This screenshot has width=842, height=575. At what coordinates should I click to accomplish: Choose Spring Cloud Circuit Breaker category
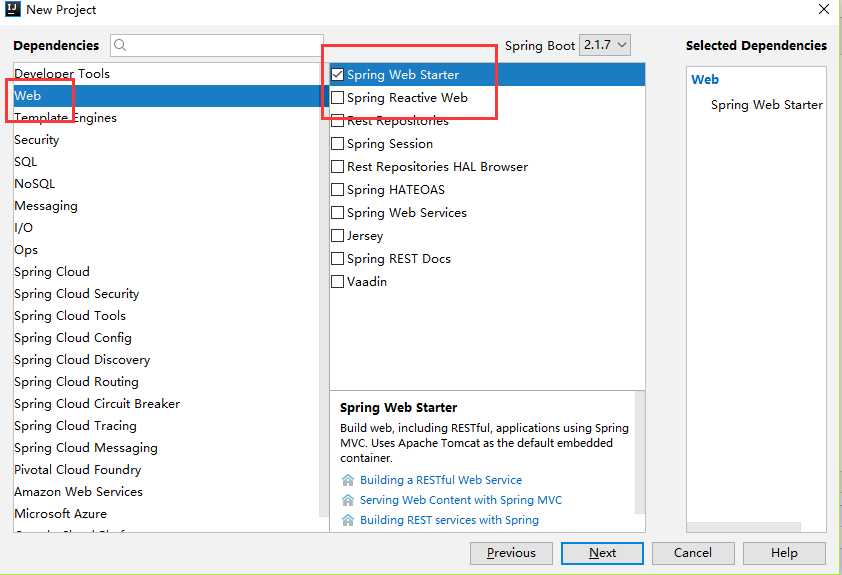(166, 404)
